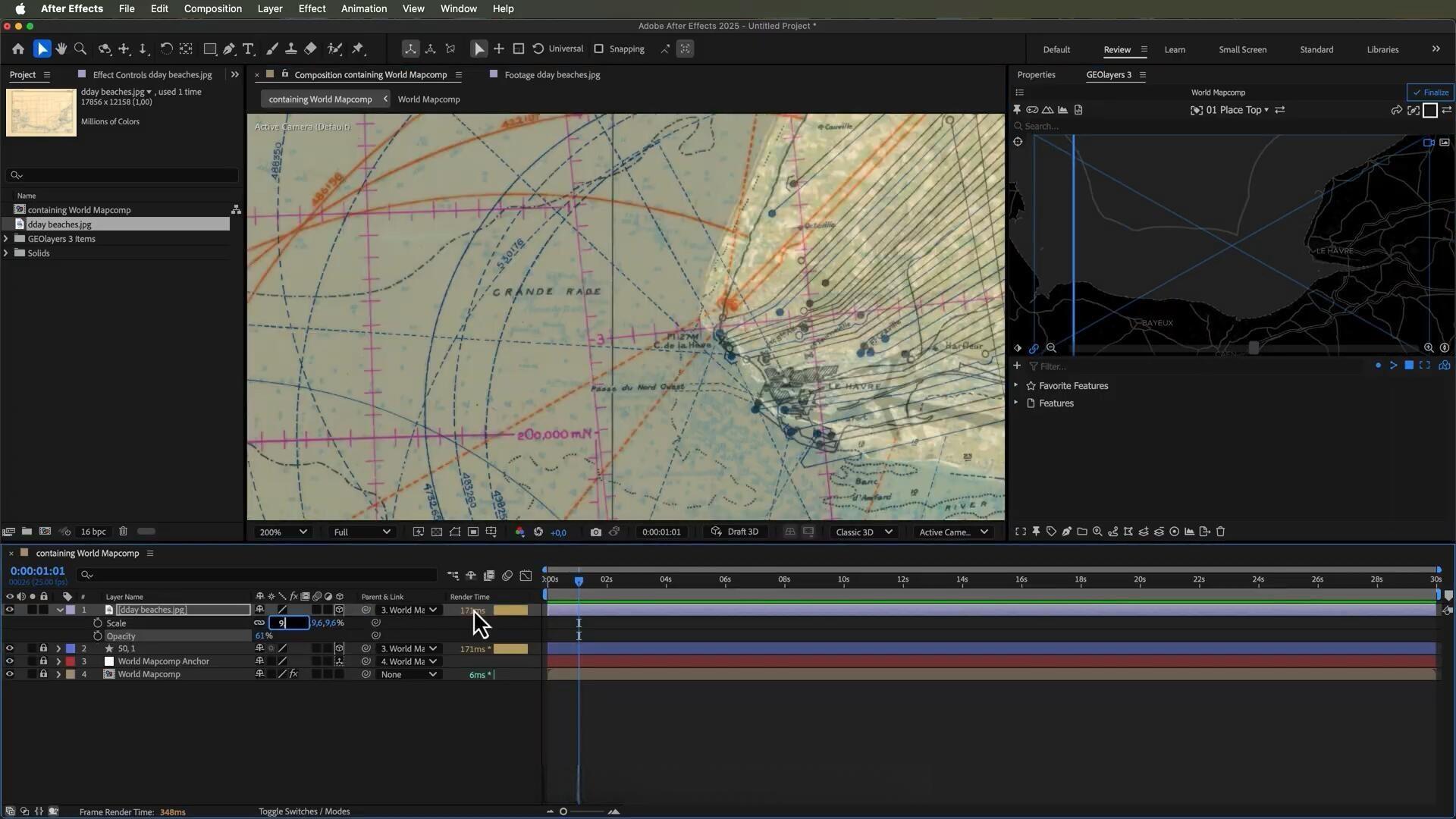This screenshot has height=819, width=1456.
Task: Expand the GEOlayers 3 Items folder
Action: click(6, 239)
